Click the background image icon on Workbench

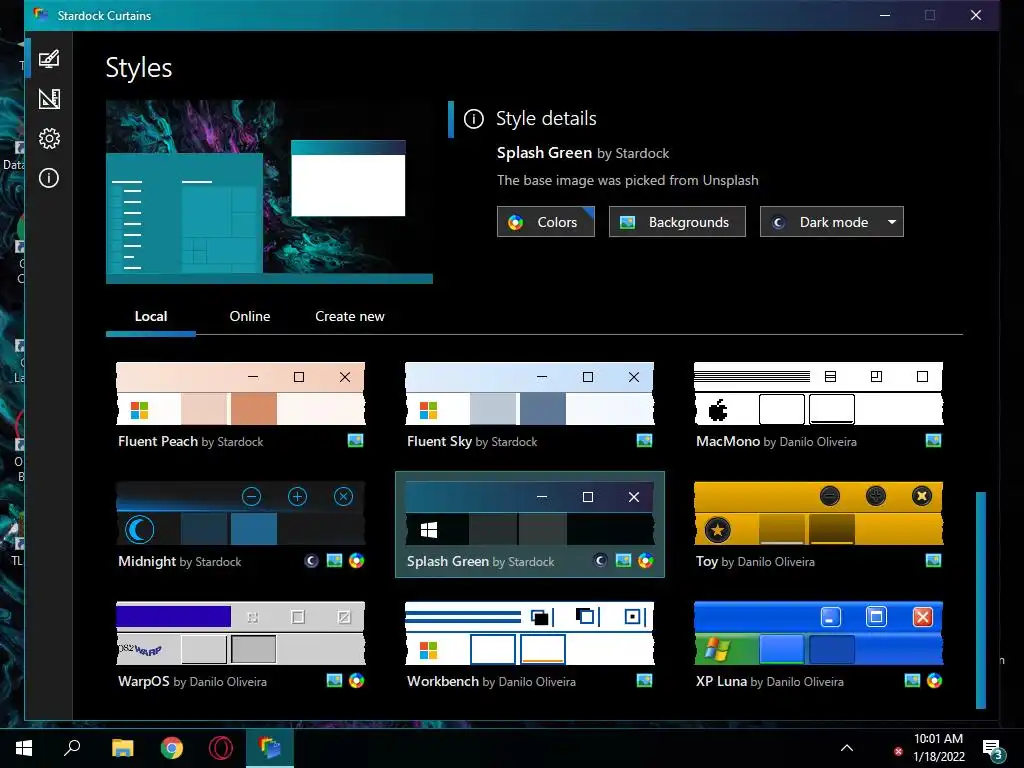click(x=644, y=681)
